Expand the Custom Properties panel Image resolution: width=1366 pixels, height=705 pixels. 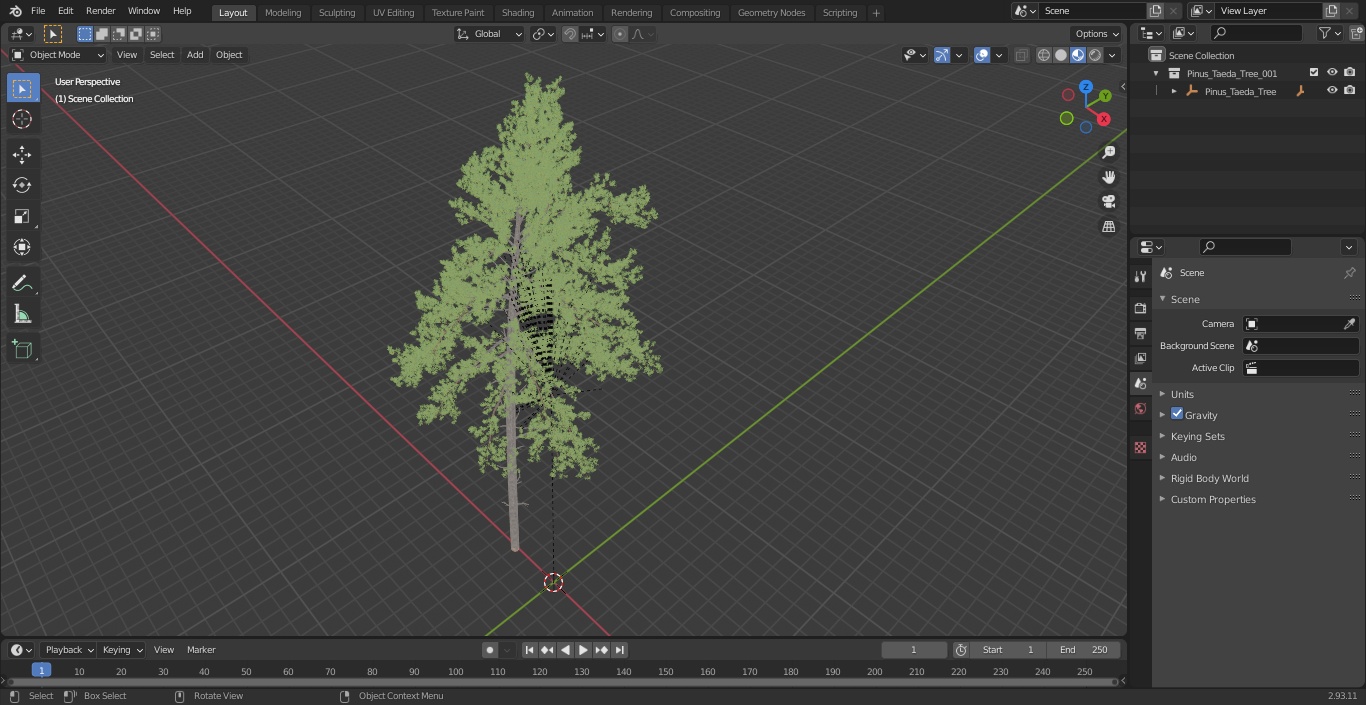point(1213,499)
